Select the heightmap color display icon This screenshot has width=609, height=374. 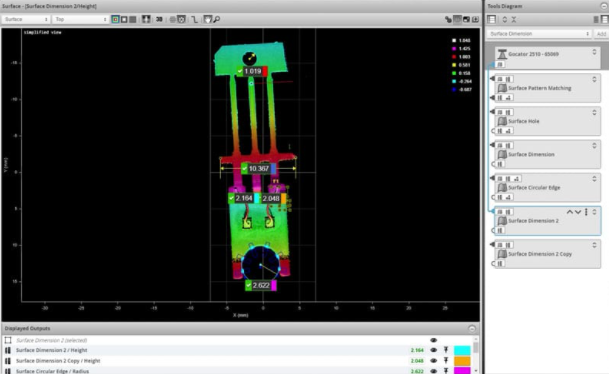click(x=115, y=19)
